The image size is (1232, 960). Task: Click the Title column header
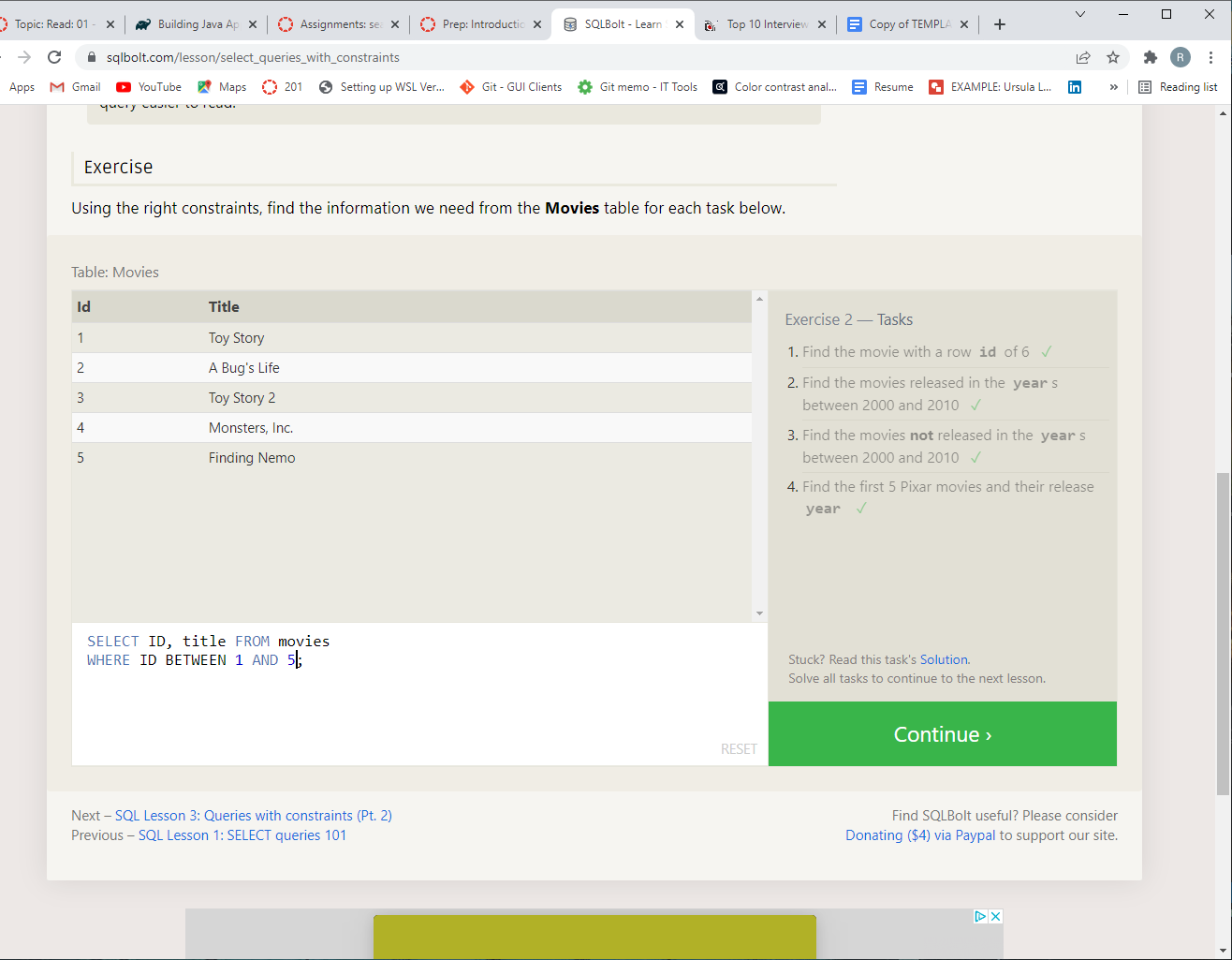tap(224, 306)
